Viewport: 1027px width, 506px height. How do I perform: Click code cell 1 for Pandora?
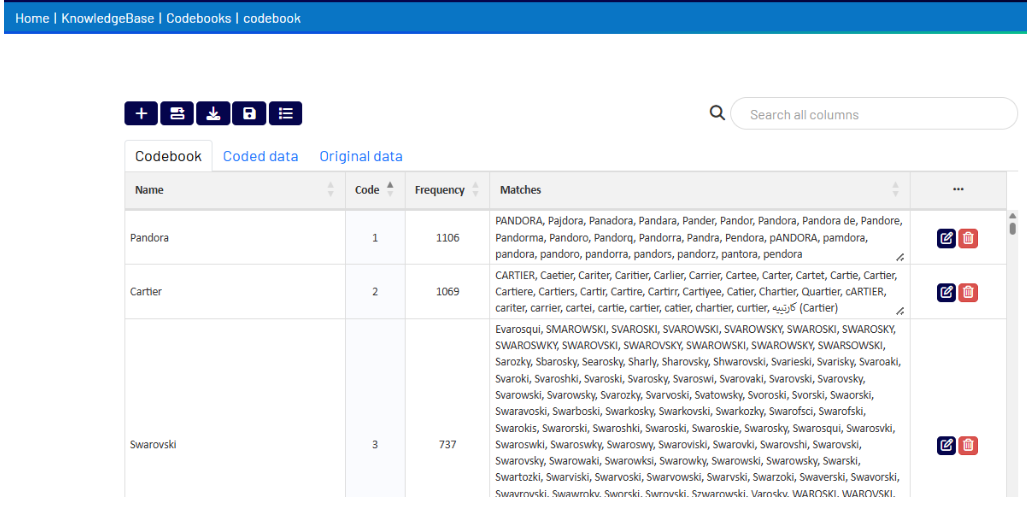pyautogui.click(x=375, y=238)
